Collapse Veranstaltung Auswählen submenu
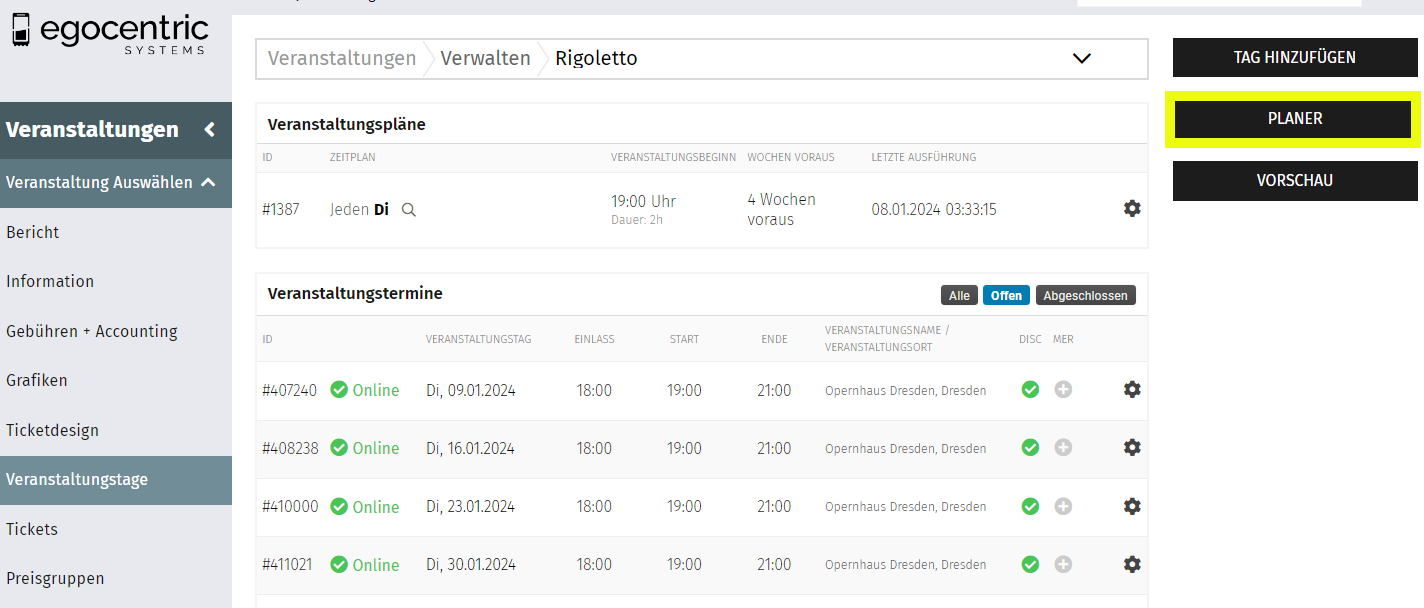Image resolution: width=1424 pixels, height=608 pixels. (209, 182)
